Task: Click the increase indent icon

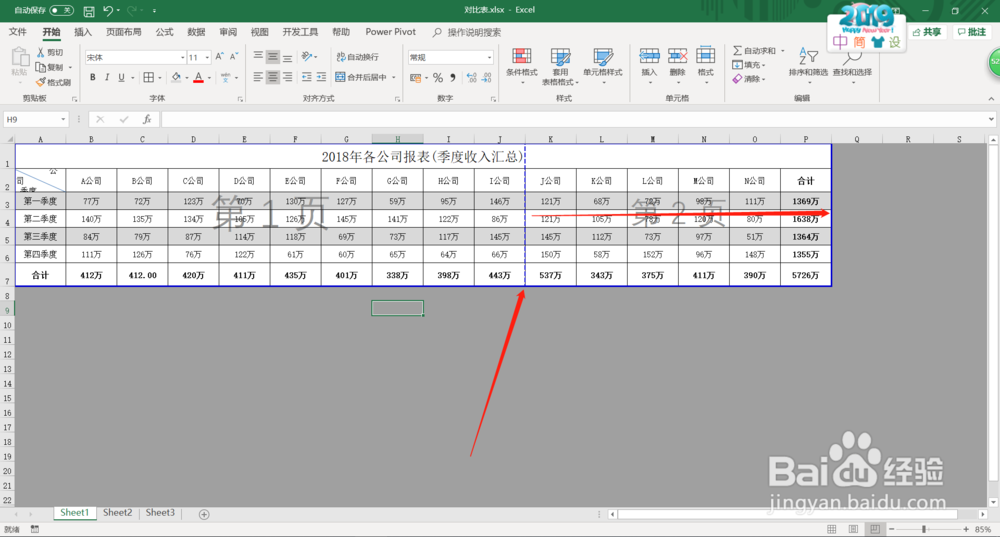Action: pos(321,77)
